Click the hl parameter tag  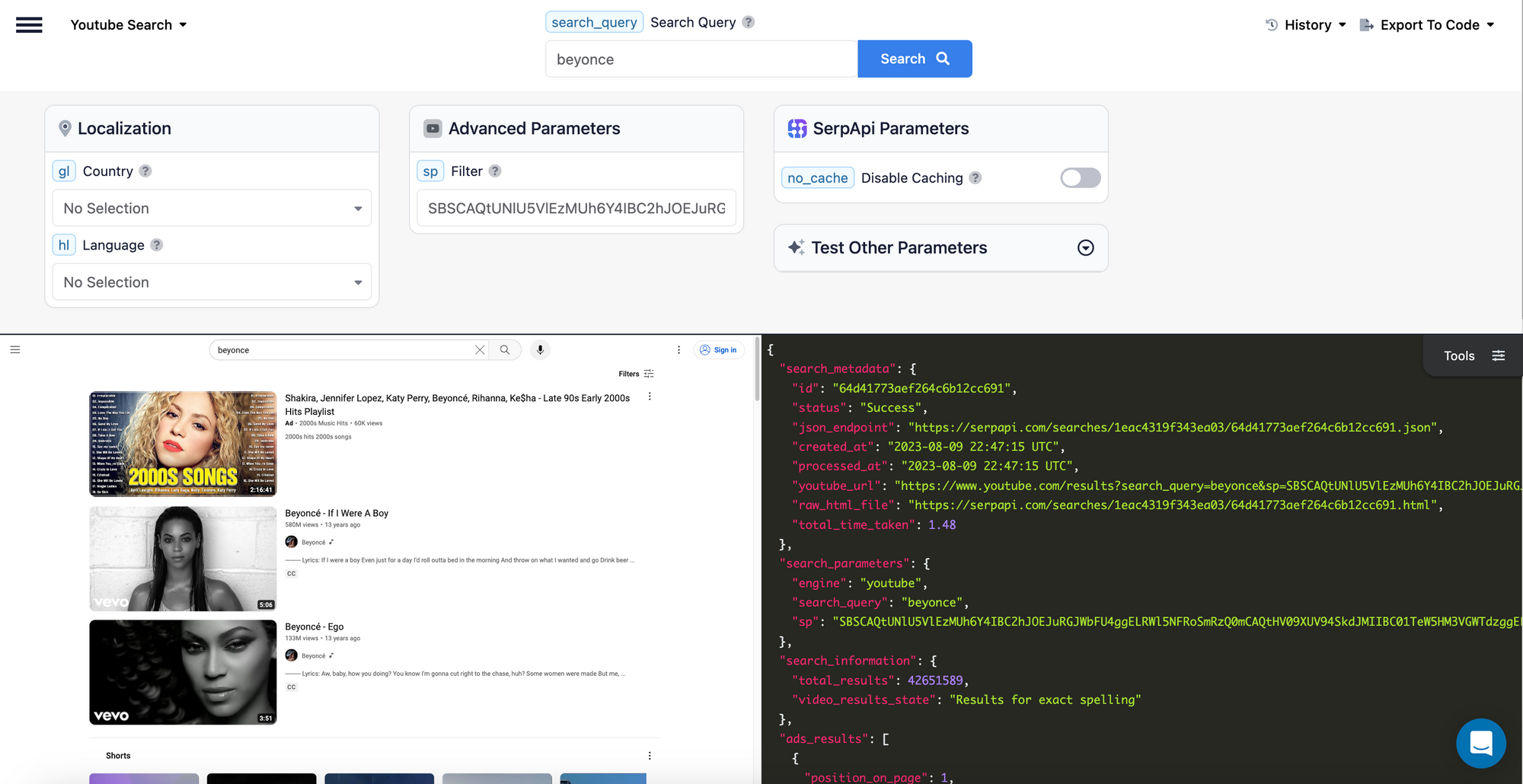(64, 245)
